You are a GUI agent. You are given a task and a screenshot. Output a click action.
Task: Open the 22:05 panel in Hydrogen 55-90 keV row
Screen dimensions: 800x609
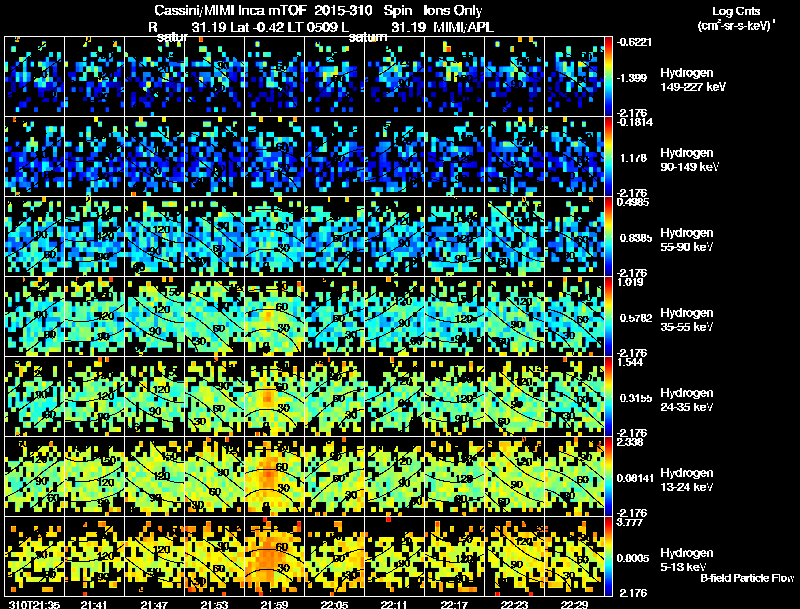(335, 236)
